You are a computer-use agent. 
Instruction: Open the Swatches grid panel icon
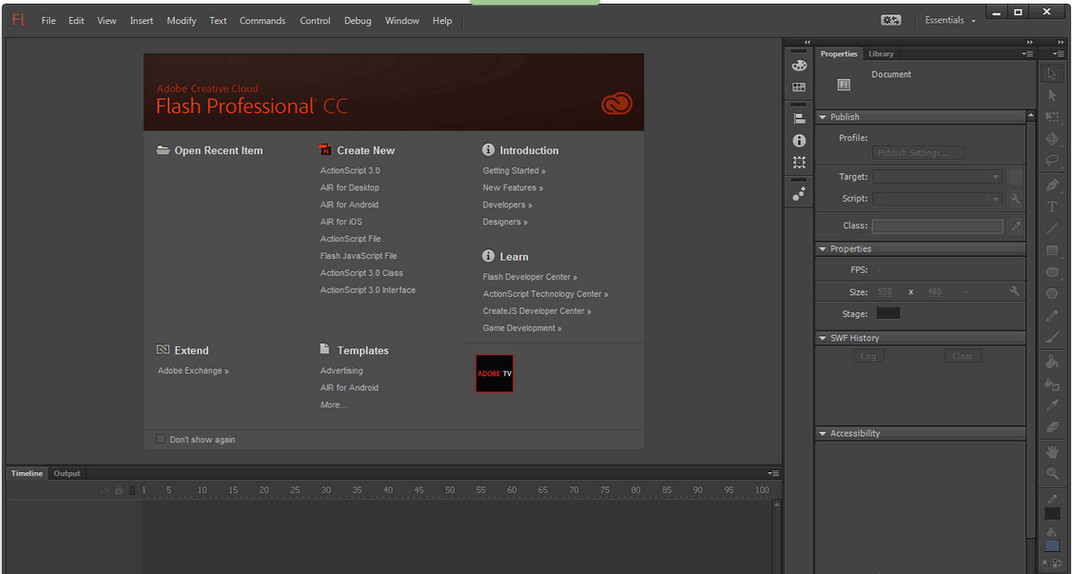coord(799,87)
